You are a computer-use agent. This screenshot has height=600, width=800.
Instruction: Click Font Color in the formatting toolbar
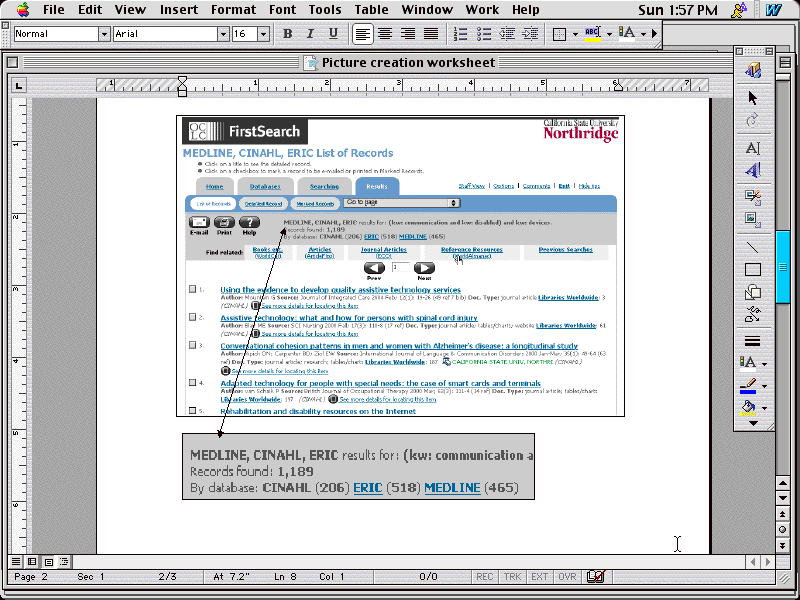[627, 34]
